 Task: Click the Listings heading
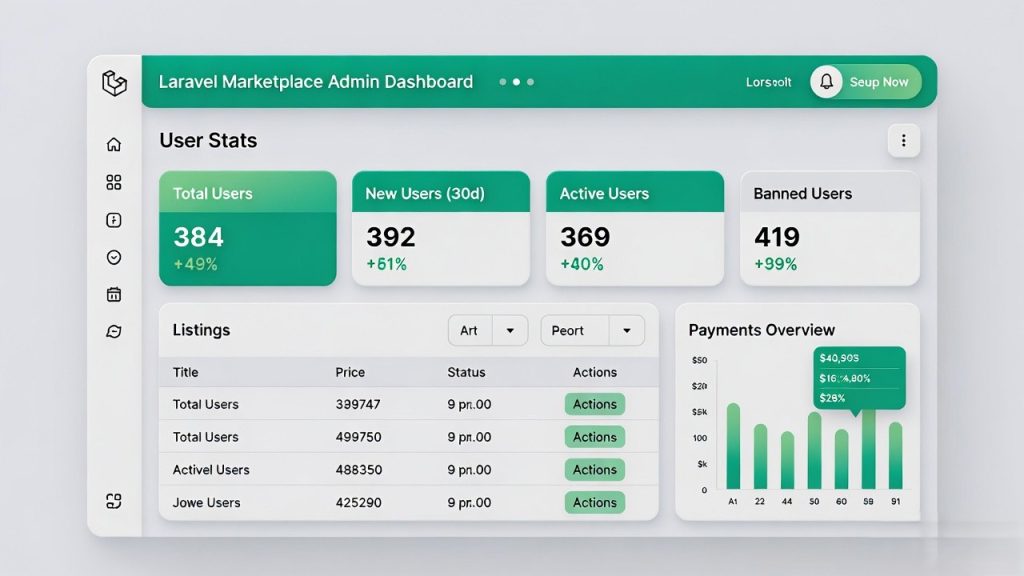201,330
